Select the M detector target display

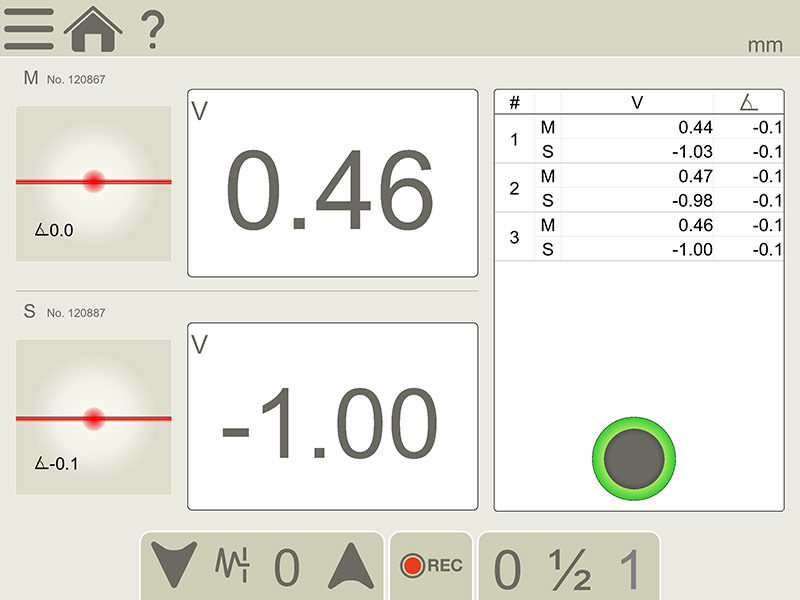click(x=94, y=184)
